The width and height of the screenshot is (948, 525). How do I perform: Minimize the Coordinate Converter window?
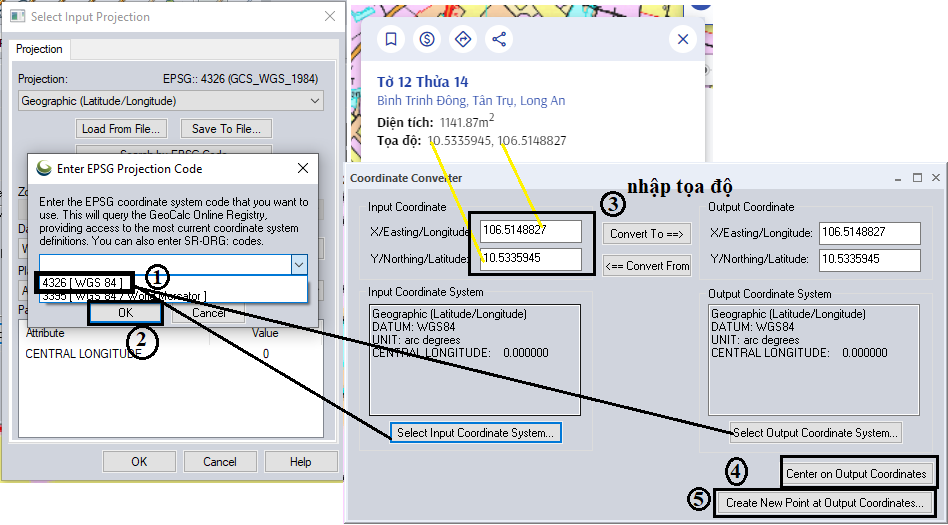pos(896,178)
